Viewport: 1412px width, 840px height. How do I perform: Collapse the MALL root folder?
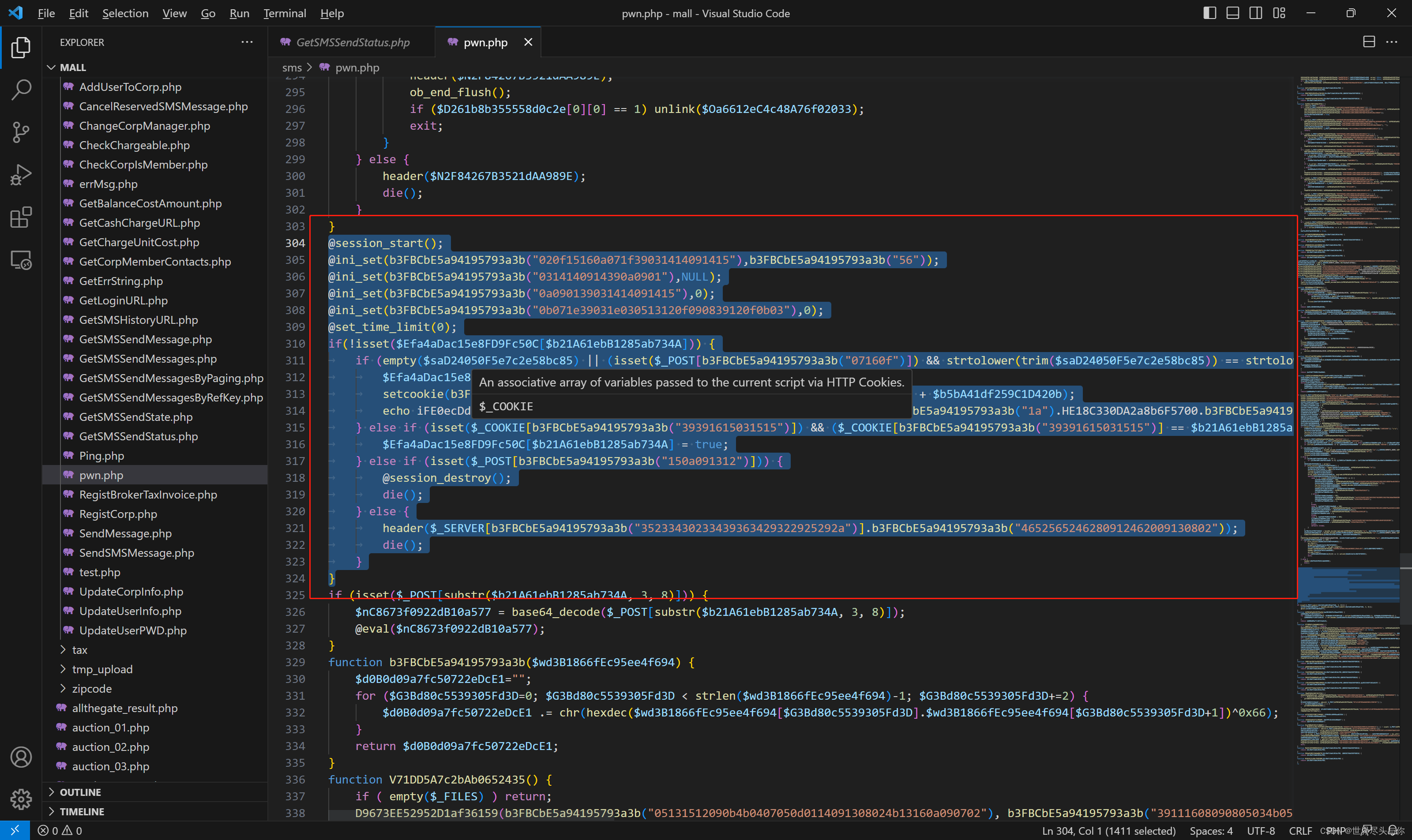point(72,67)
